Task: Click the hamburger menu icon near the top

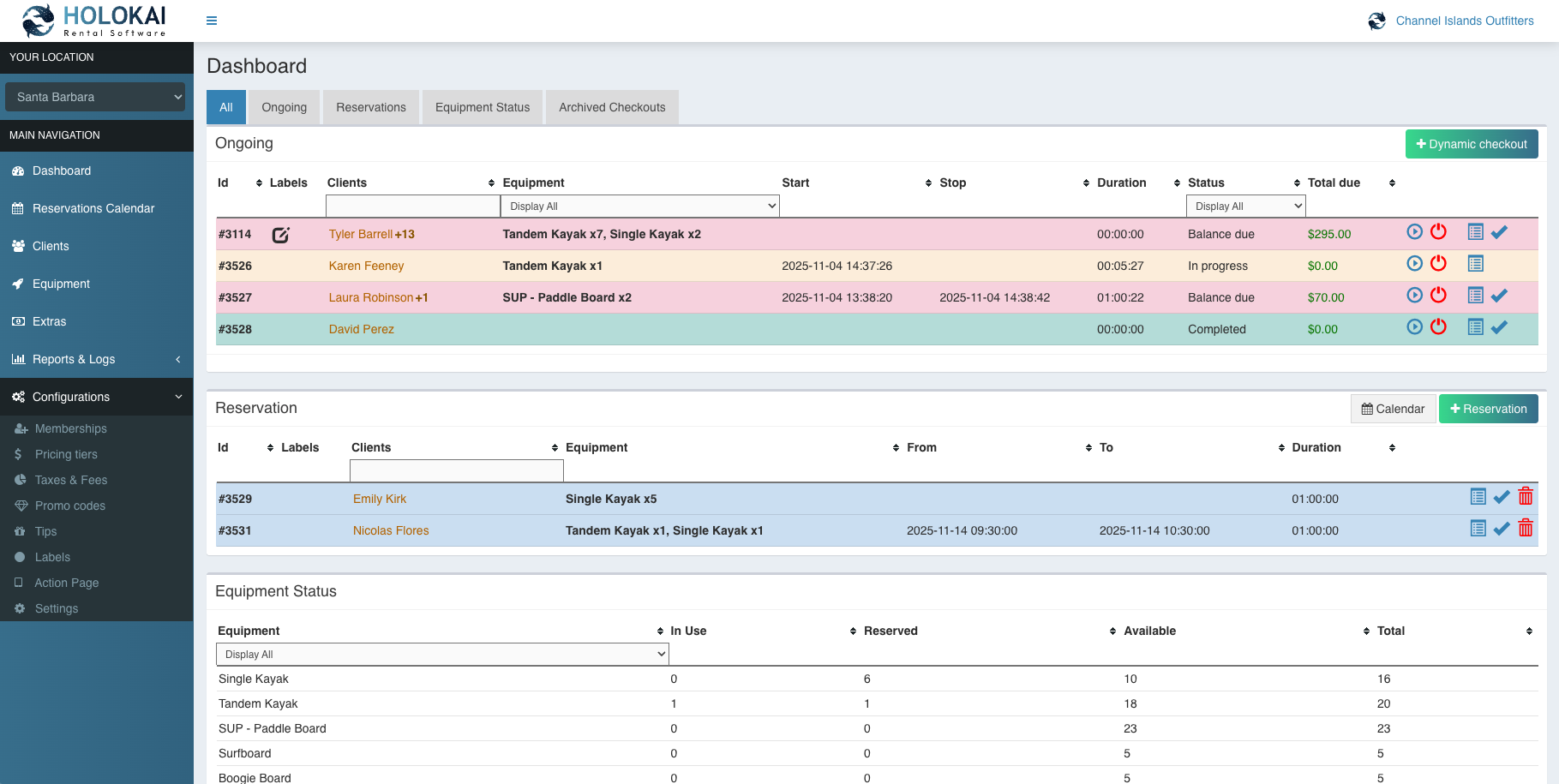Action: [211, 20]
